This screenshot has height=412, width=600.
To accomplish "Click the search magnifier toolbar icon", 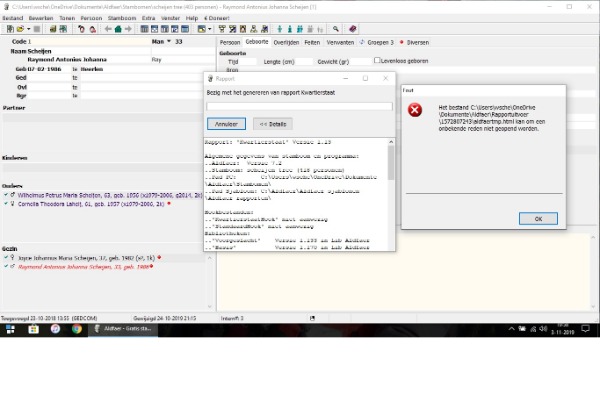I will pyautogui.click(x=336, y=30).
